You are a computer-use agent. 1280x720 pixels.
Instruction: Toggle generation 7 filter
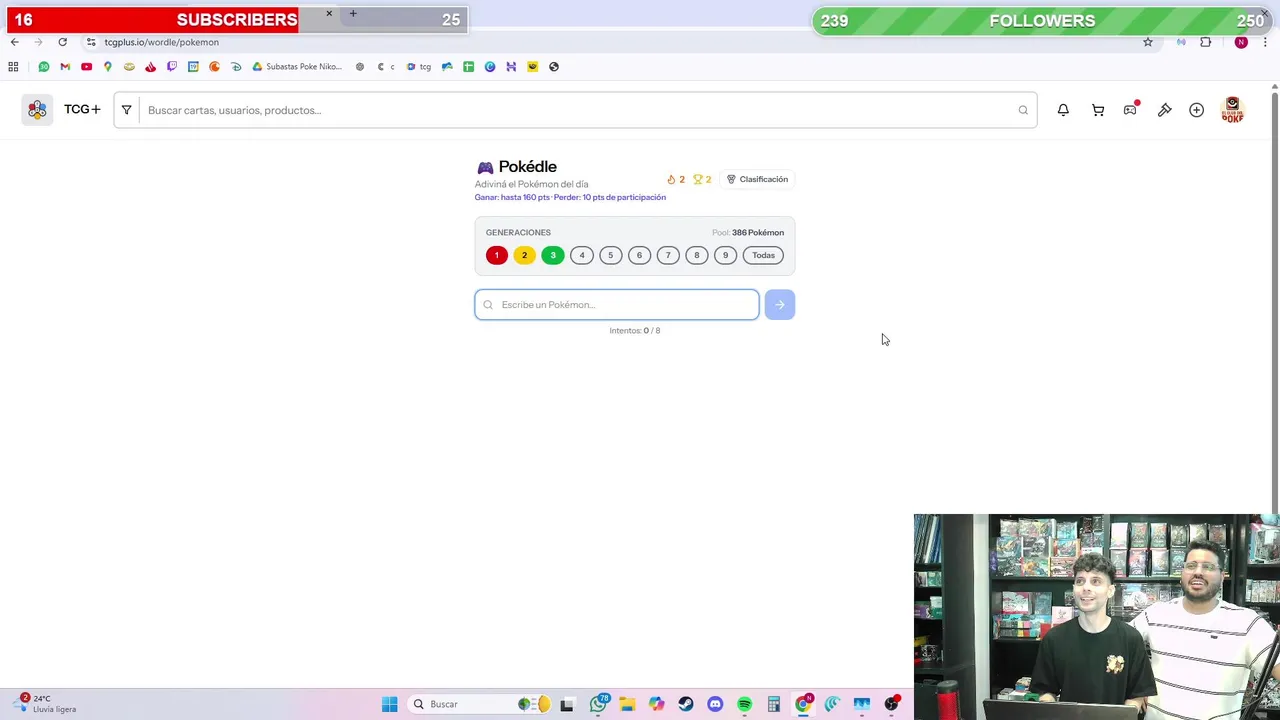668,255
